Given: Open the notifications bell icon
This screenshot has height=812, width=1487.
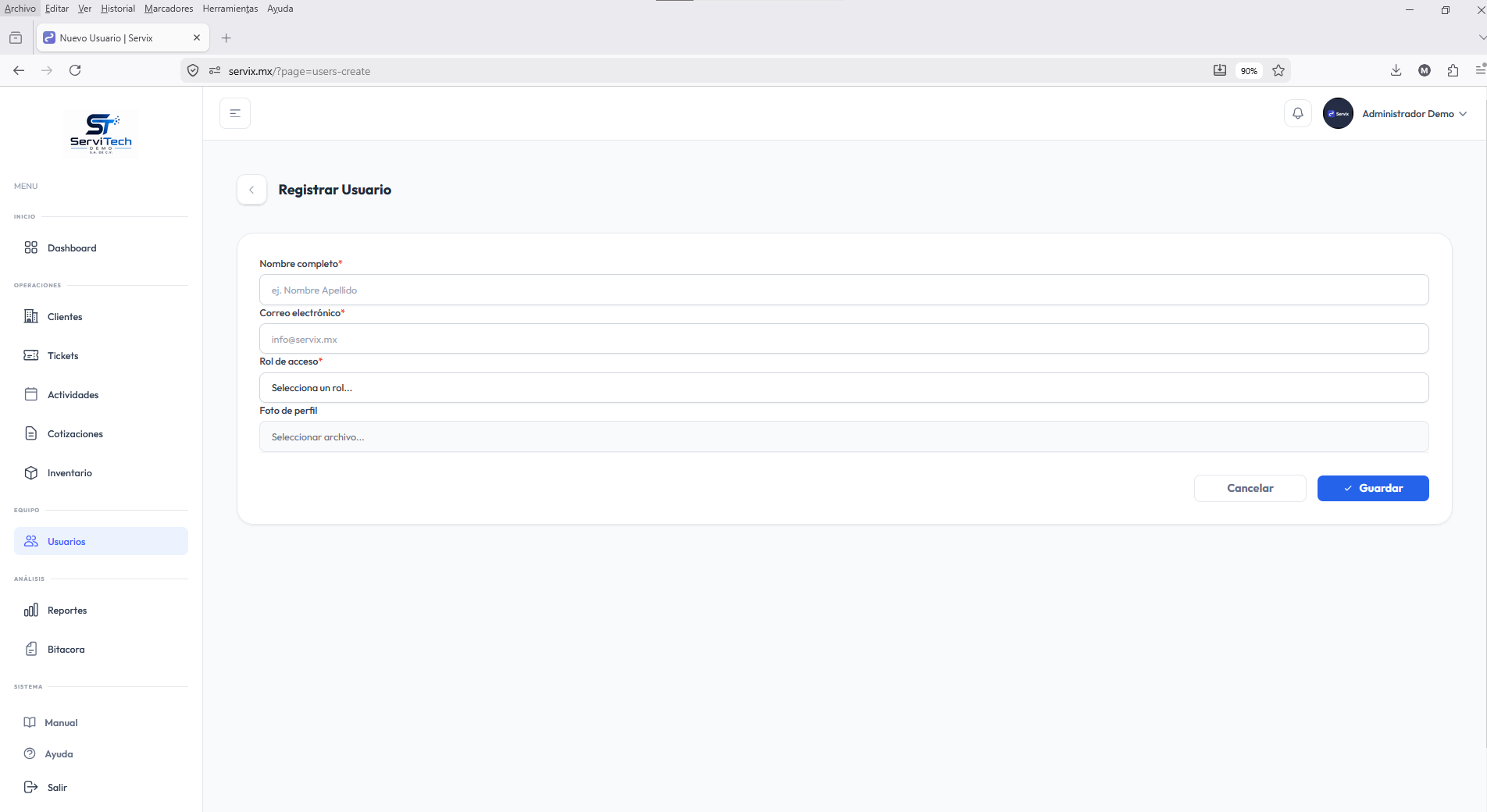Looking at the screenshot, I should pos(1297,113).
